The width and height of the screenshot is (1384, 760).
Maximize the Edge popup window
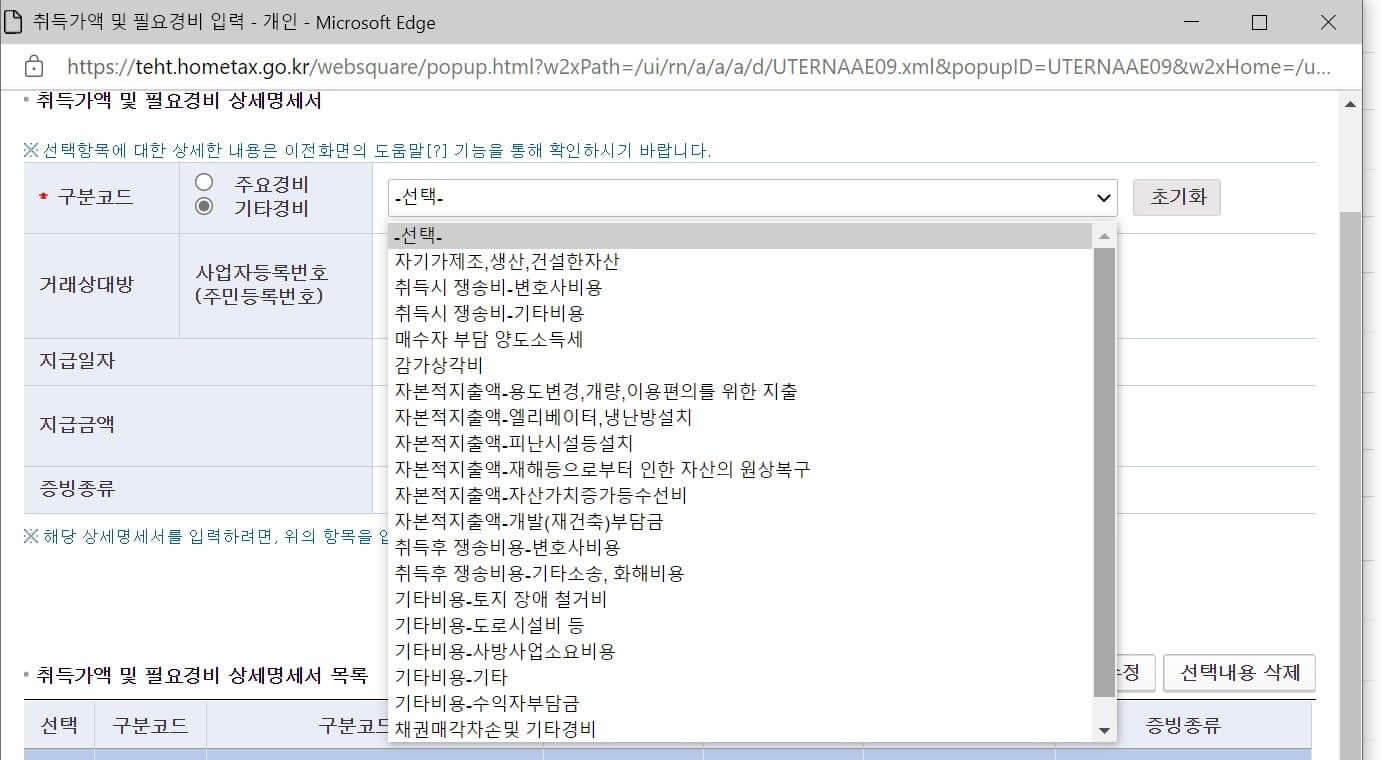1260,22
